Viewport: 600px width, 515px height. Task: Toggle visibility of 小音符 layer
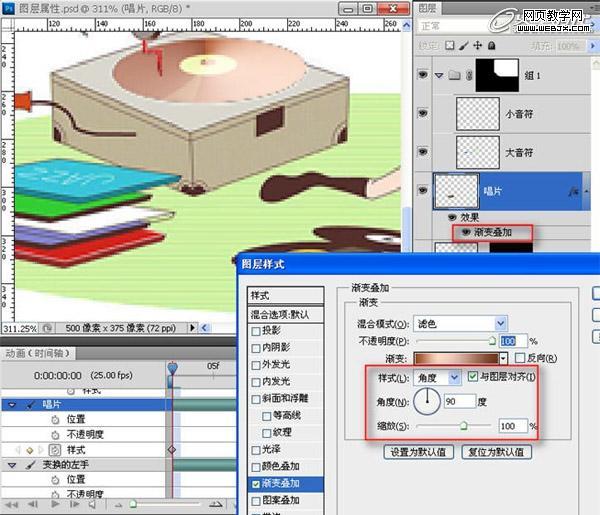[x=421, y=114]
